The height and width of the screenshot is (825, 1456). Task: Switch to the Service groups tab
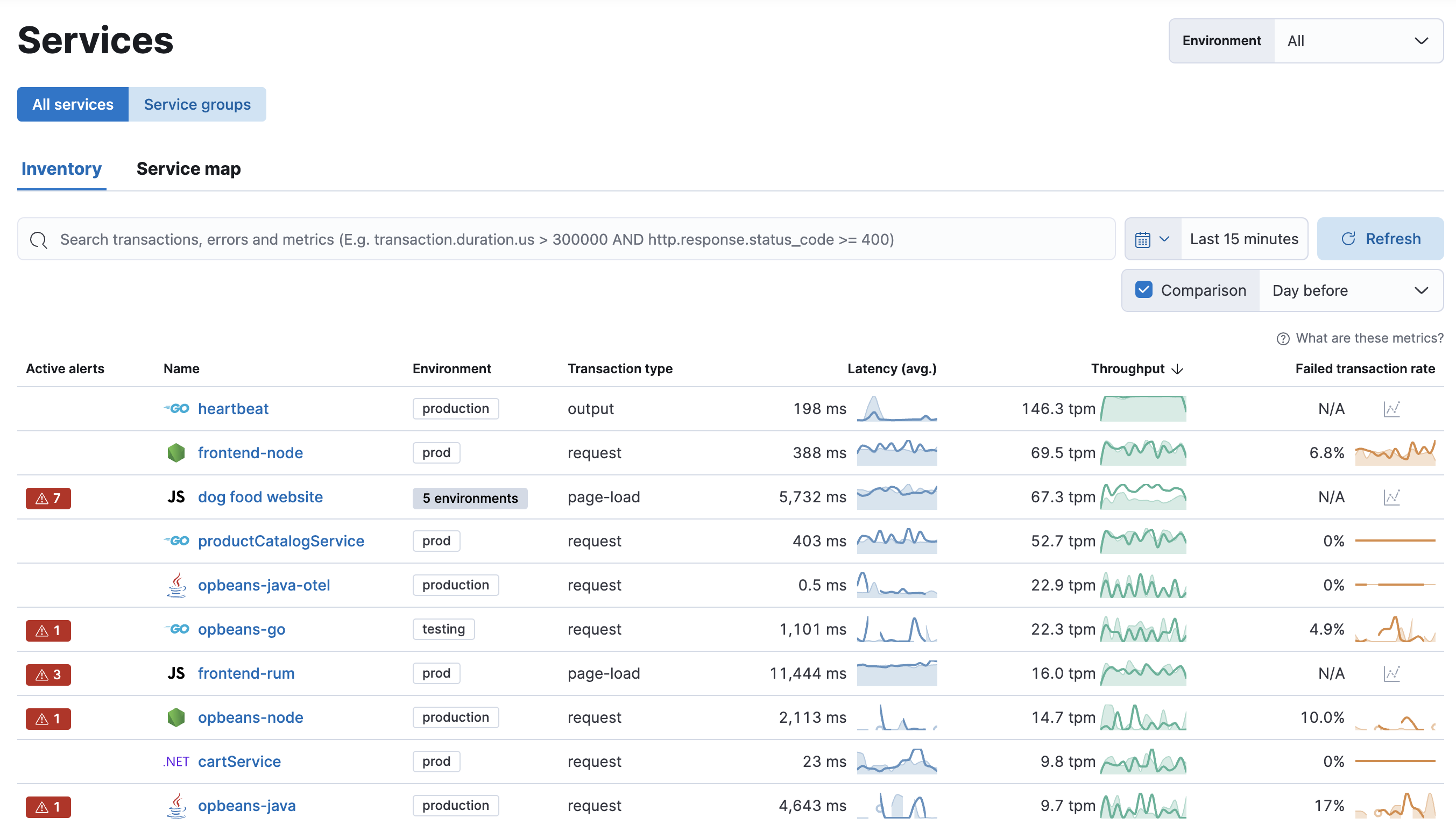197,104
